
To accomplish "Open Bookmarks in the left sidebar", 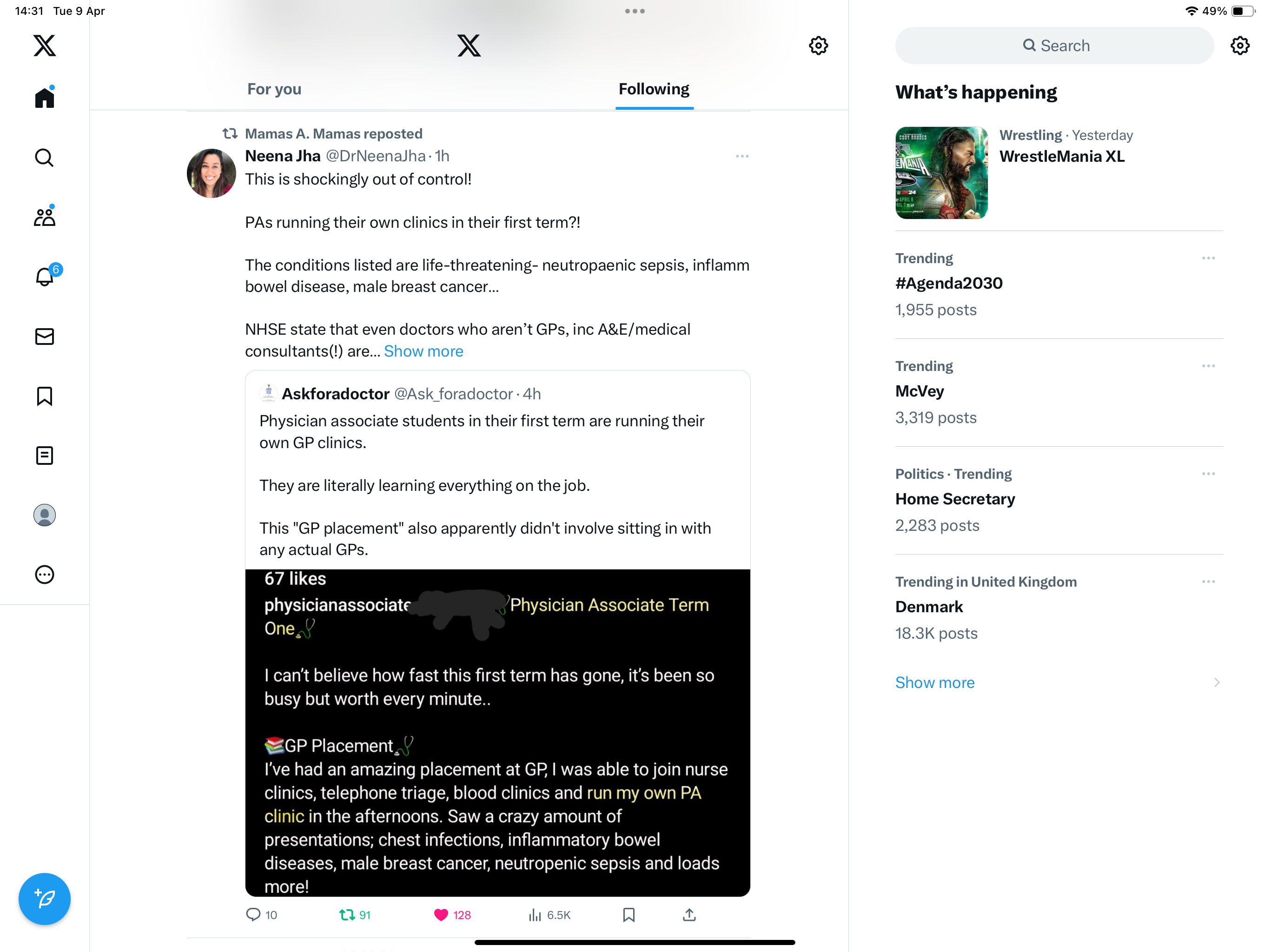I will point(44,396).
